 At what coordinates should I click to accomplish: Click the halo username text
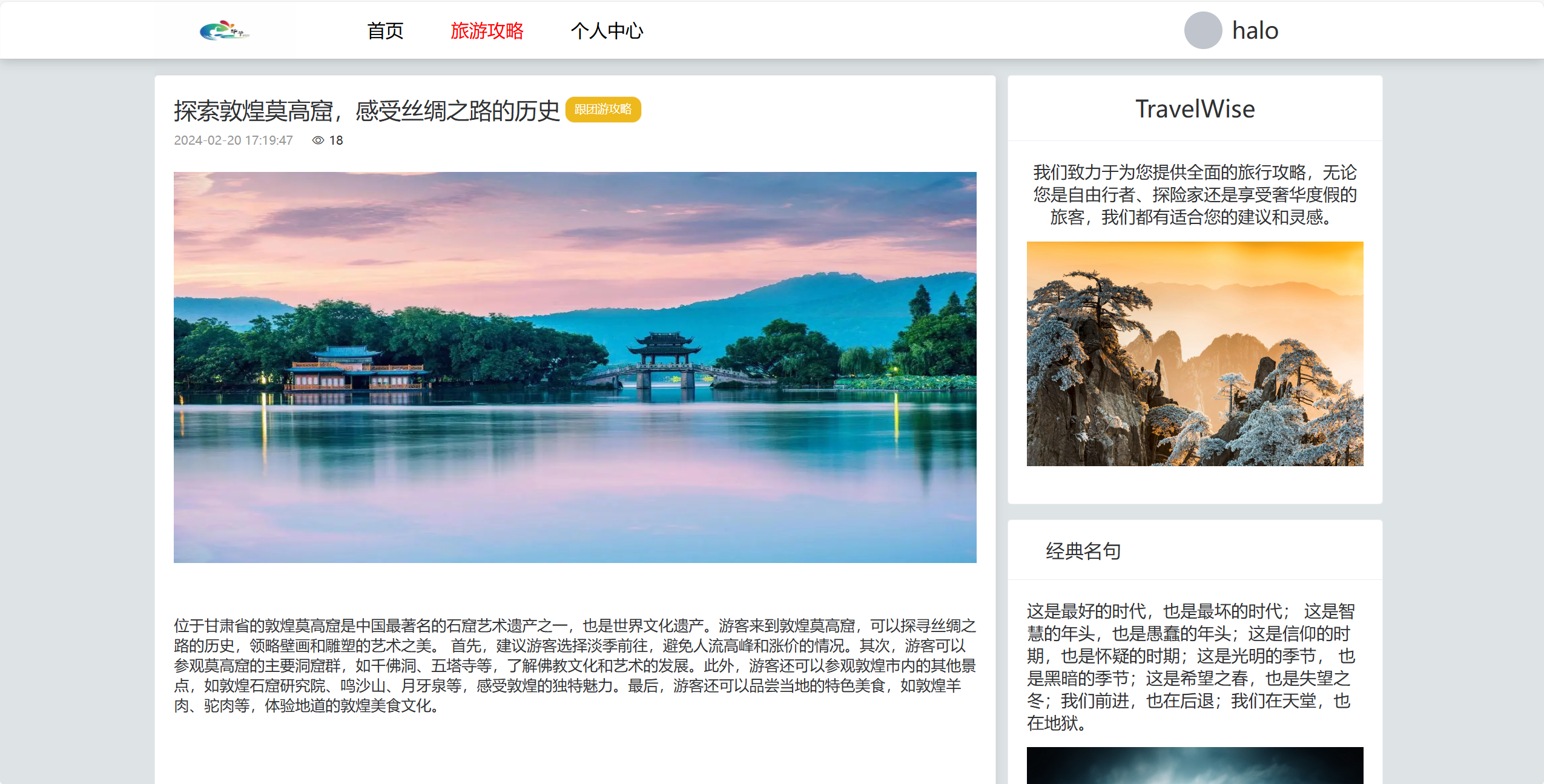pos(1255,31)
